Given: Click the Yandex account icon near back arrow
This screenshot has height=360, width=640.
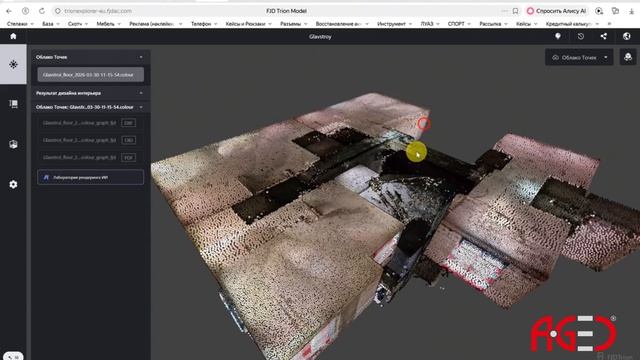Looking at the screenshot, I should [x=25, y=11].
